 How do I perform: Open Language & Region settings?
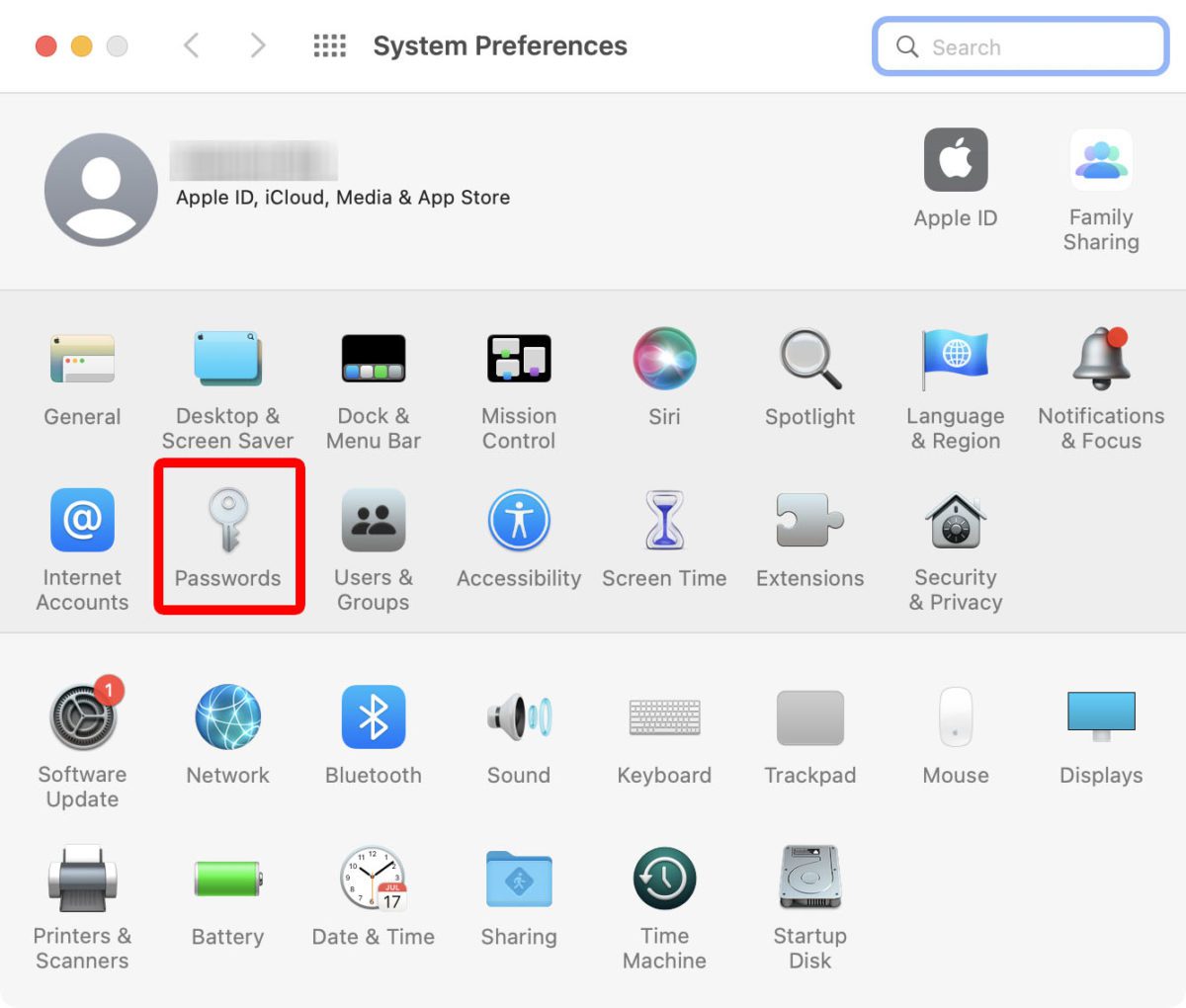pos(956,389)
